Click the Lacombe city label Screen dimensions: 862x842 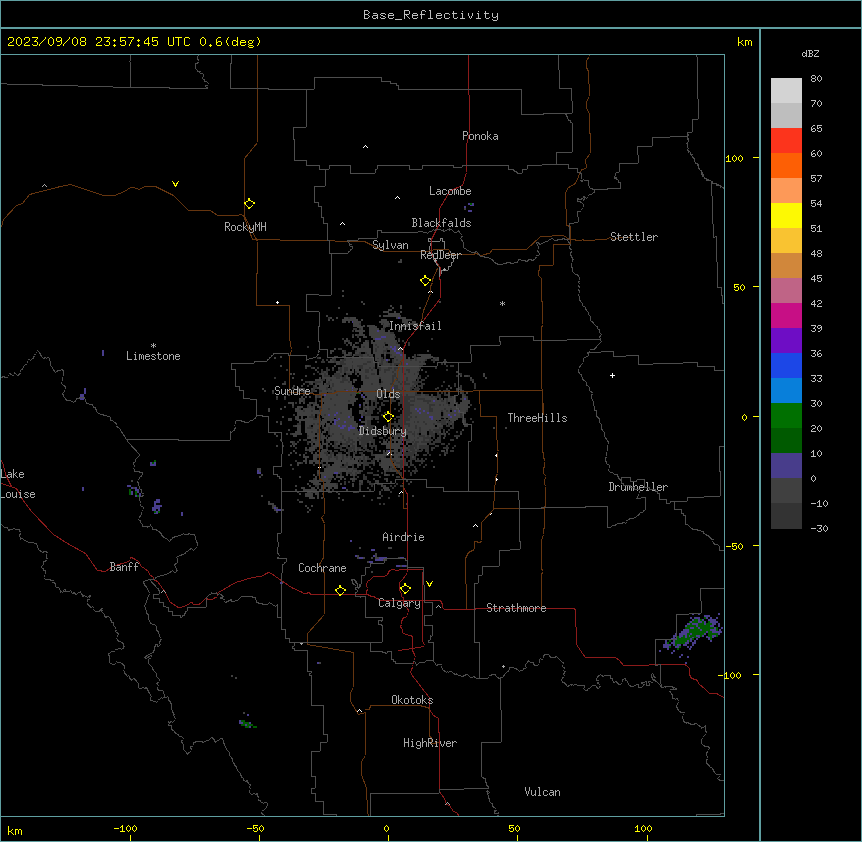450,191
